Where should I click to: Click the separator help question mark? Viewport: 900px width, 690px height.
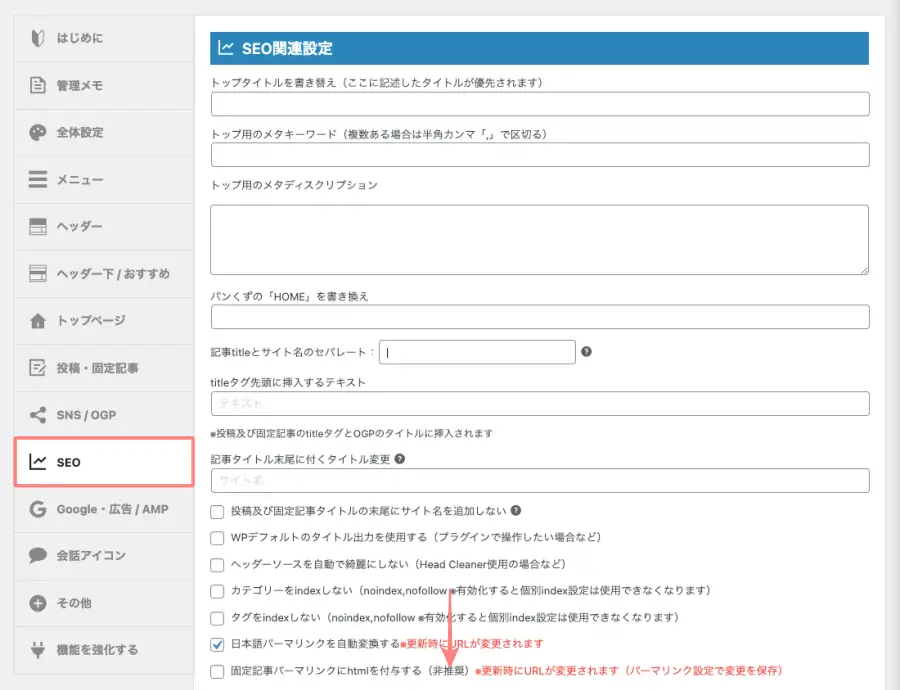pos(587,352)
